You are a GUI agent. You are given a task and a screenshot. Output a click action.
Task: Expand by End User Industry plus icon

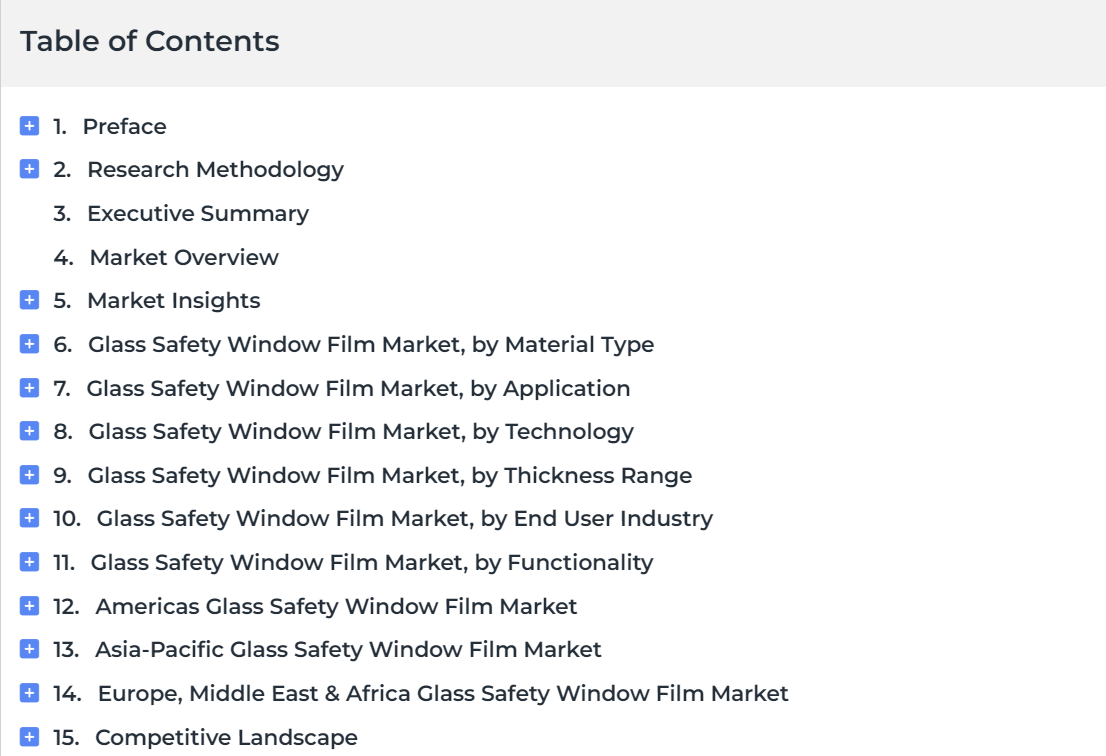[29, 518]
